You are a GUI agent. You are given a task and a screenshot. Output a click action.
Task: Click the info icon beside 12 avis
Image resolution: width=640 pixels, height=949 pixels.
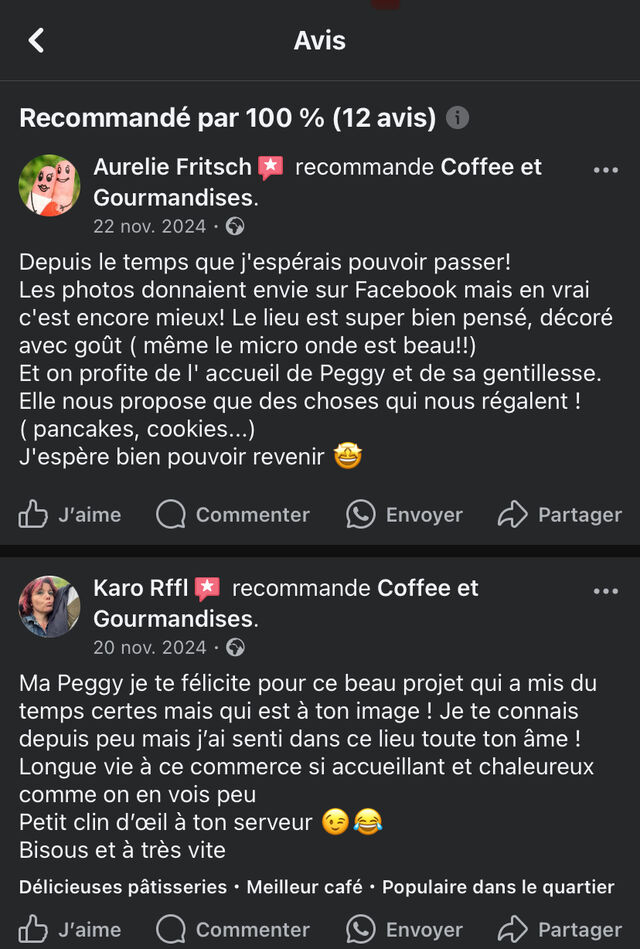[x=457, y=118]
